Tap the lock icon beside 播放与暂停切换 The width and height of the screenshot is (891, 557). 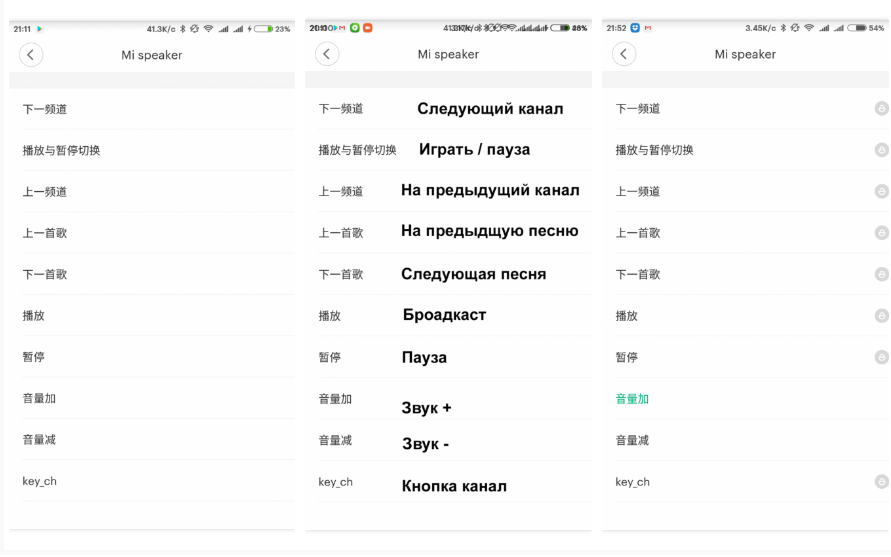(x=881, y=150)
